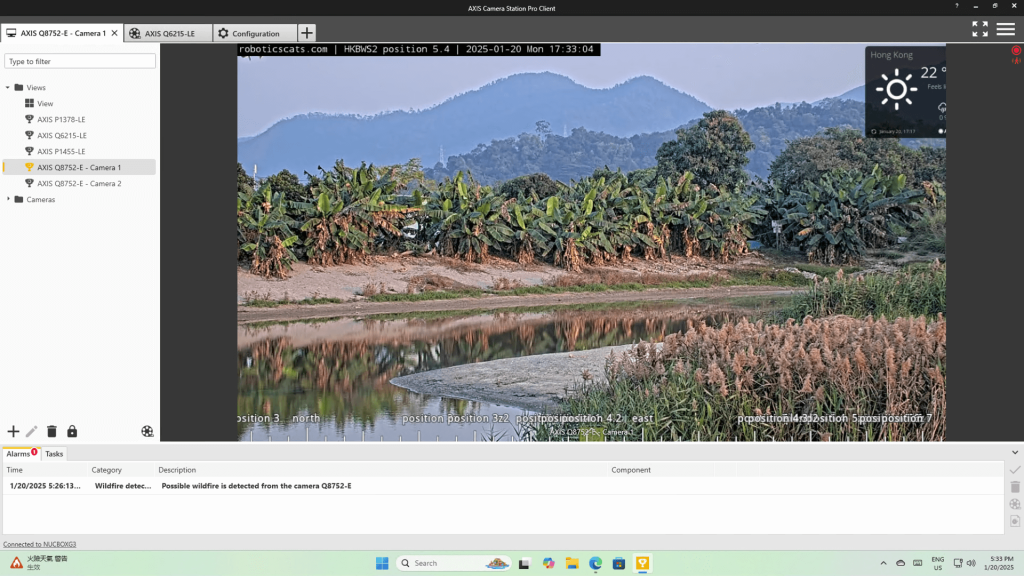Click the alarm time 1/20/2025 5:26:13
This screenshot has width=1024, height=576.
click(45, 486)
